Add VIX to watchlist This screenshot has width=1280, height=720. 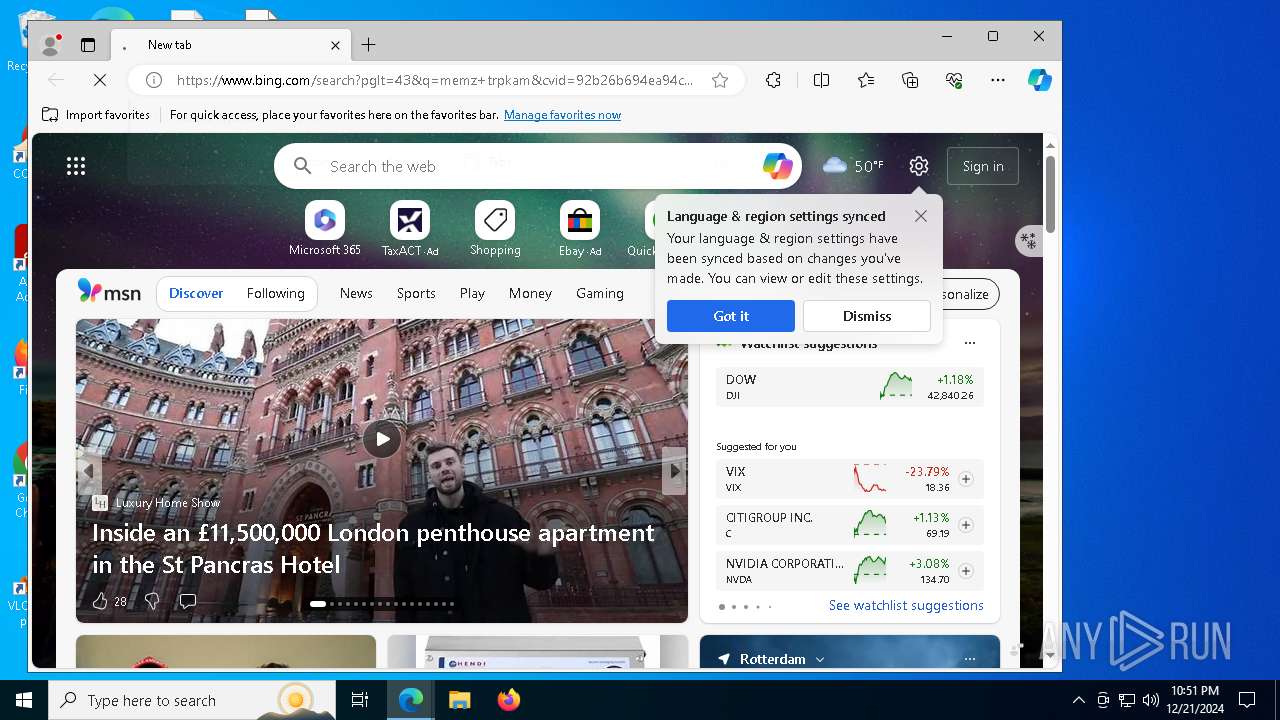click(x=965, y=479)
